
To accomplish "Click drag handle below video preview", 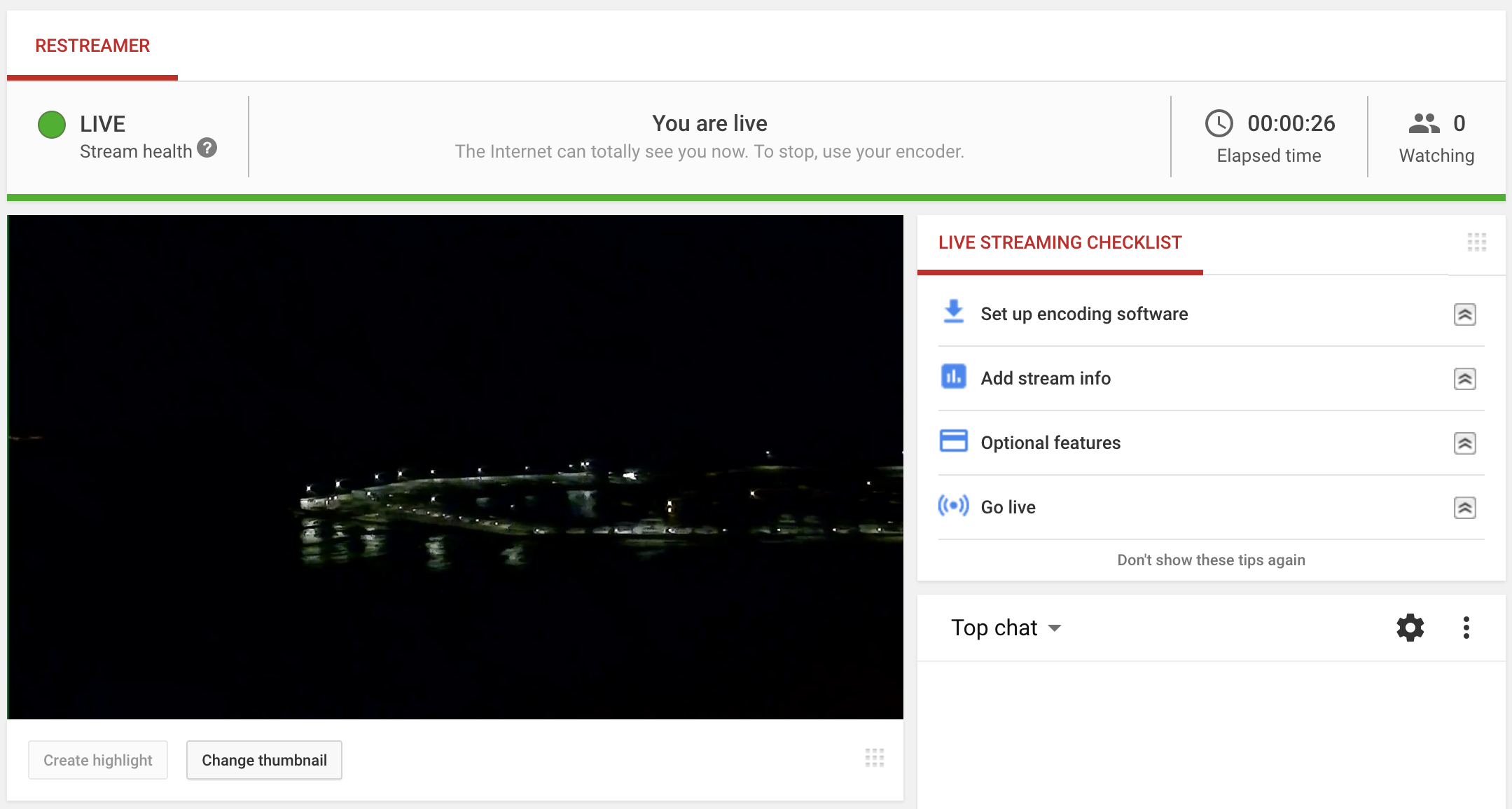I will click(x=874, y=758).
